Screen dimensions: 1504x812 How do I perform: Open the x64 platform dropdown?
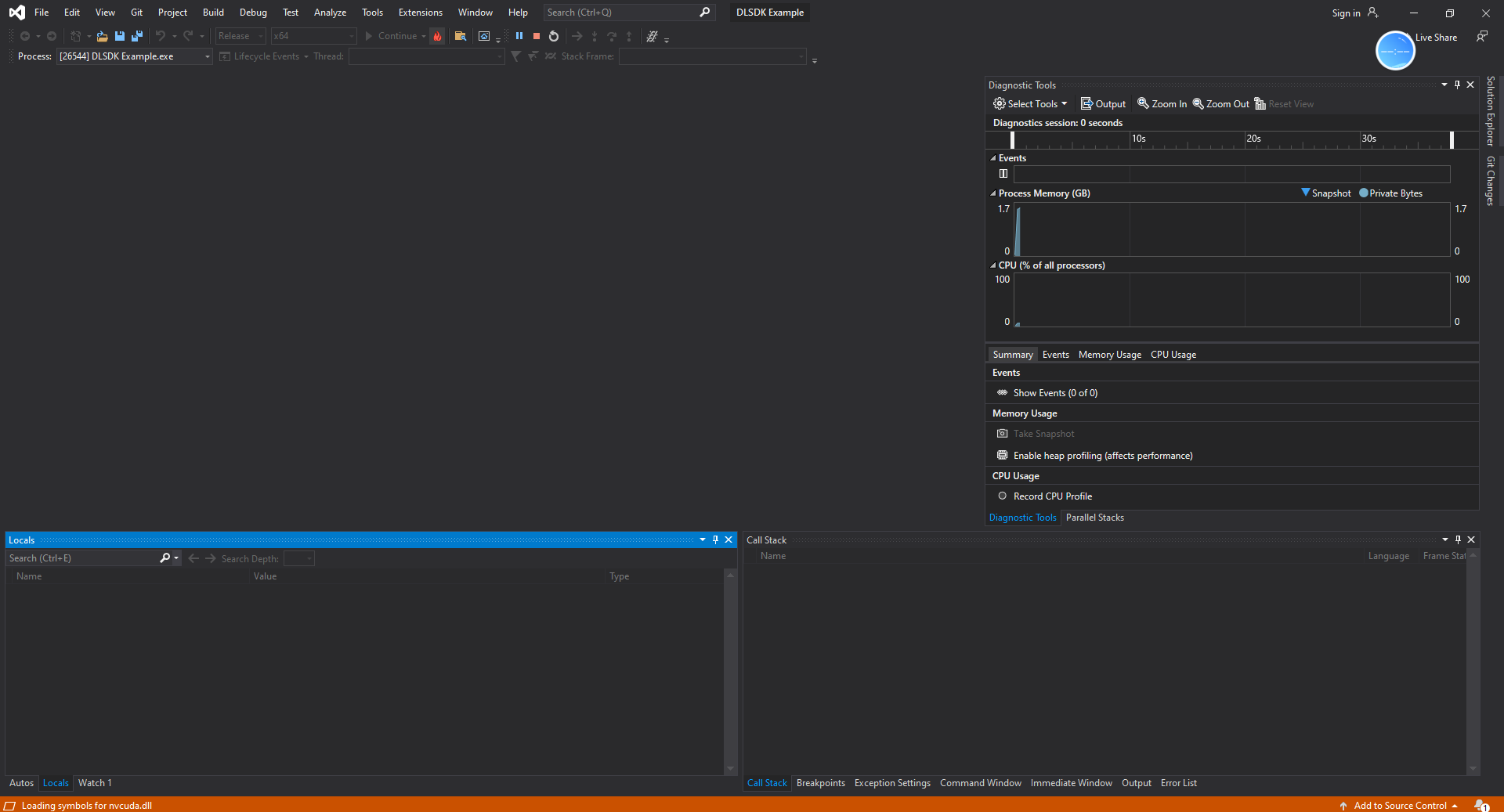point(313,36)
